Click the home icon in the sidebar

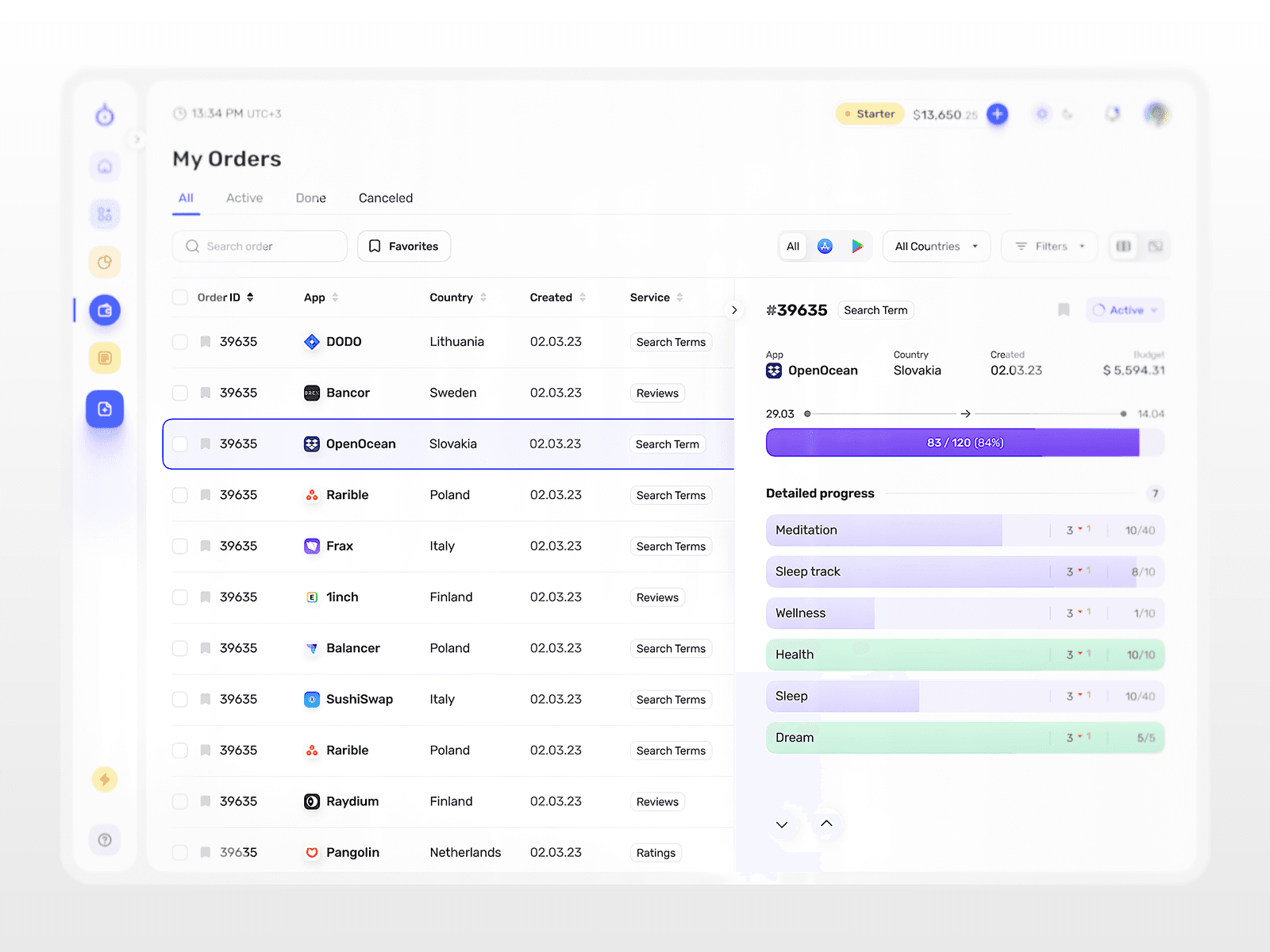[105, 167]
